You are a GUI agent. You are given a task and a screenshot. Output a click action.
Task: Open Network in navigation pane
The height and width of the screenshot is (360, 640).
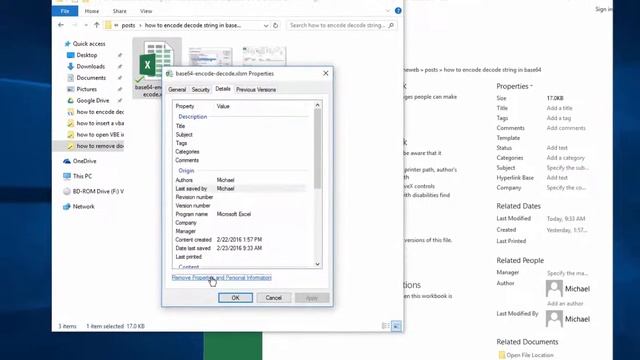point(83,207)
